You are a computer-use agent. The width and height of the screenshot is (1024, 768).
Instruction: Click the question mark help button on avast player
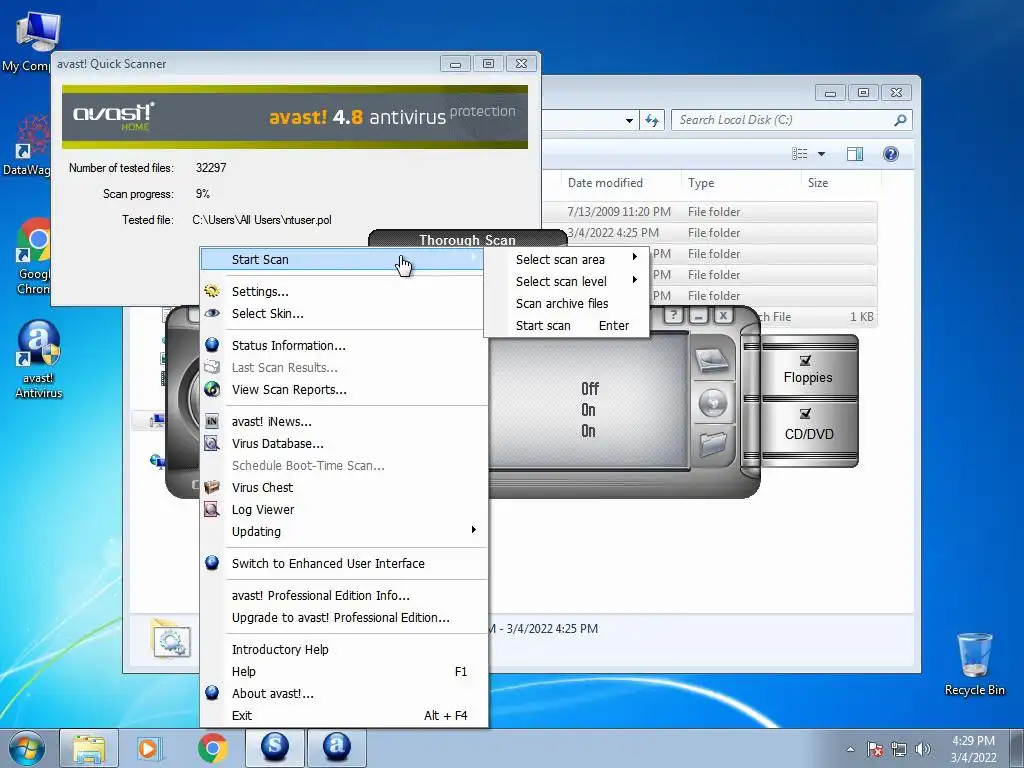tap(674, 315)
